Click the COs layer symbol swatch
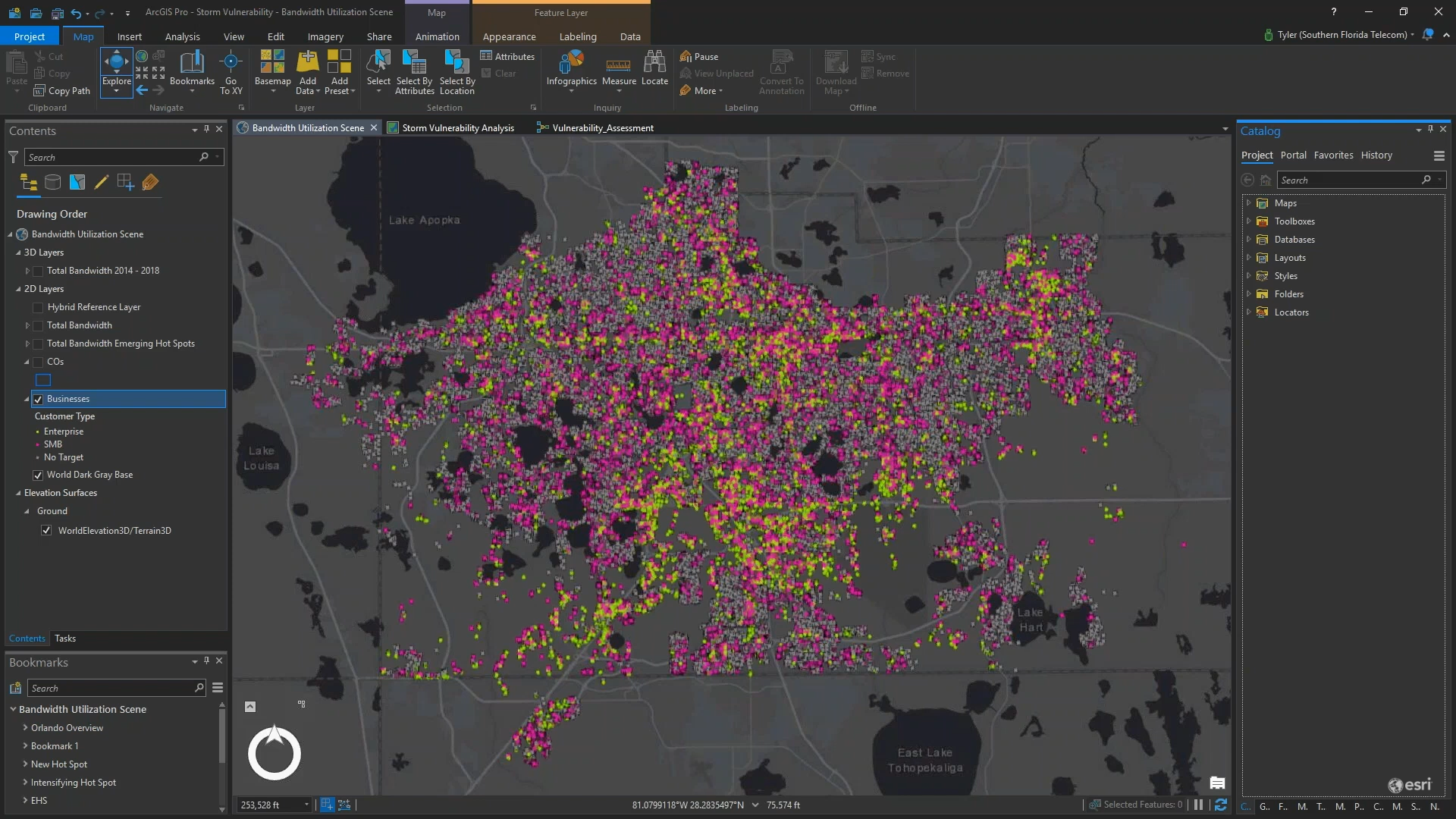Image resolution: width=1456 pixels, height=819 pixels. click(x=43, y=381)
